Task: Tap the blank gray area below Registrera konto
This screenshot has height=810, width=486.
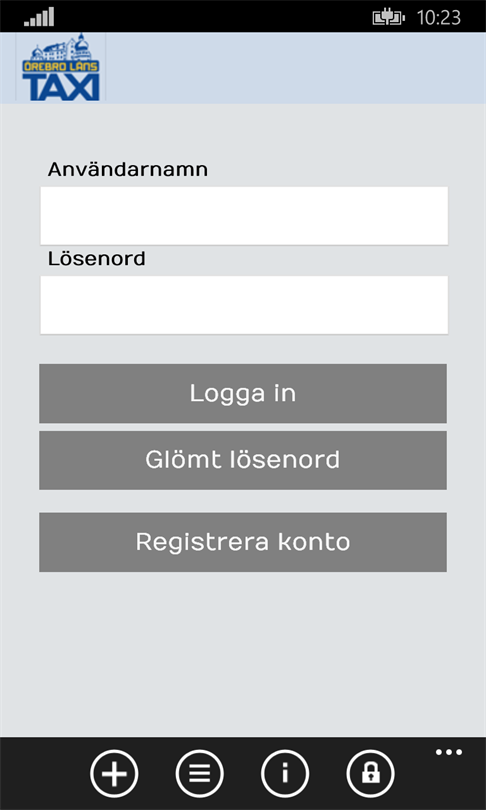Action: [243, 653]
